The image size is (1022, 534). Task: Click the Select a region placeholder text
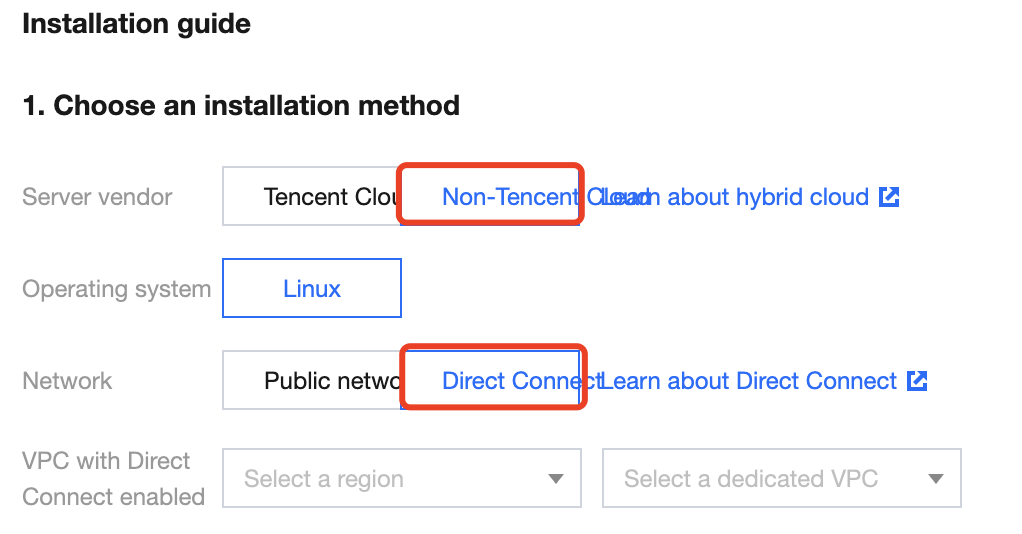(x=324, y=479)
